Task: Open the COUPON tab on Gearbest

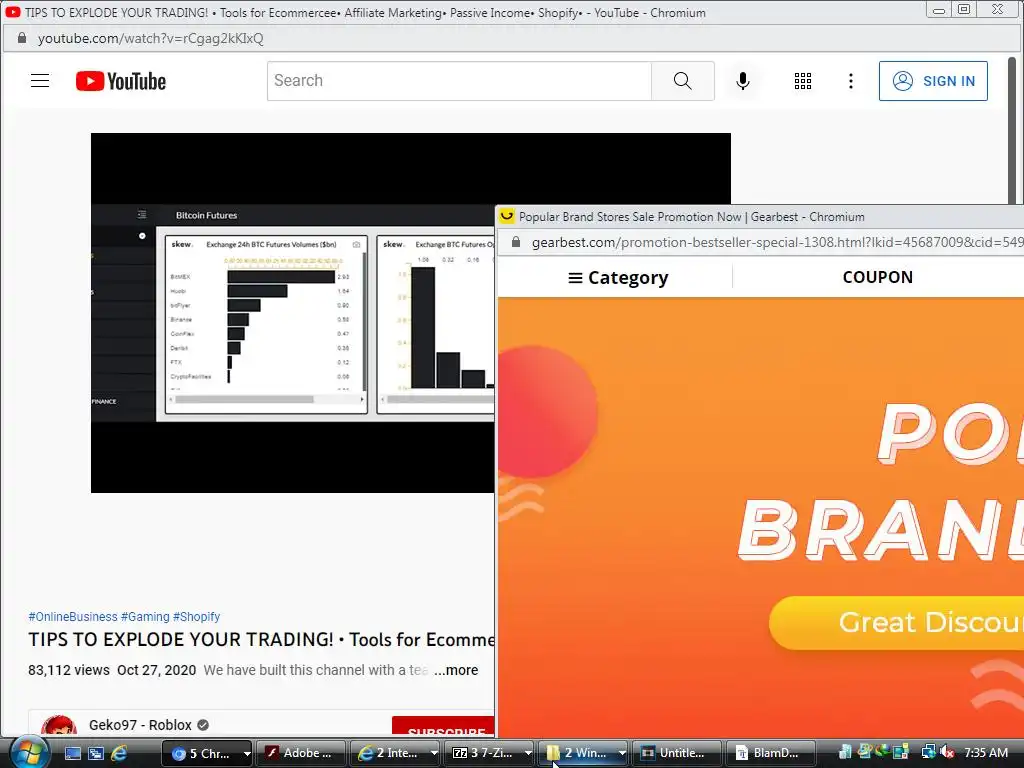Action: [x=878, y=277]
